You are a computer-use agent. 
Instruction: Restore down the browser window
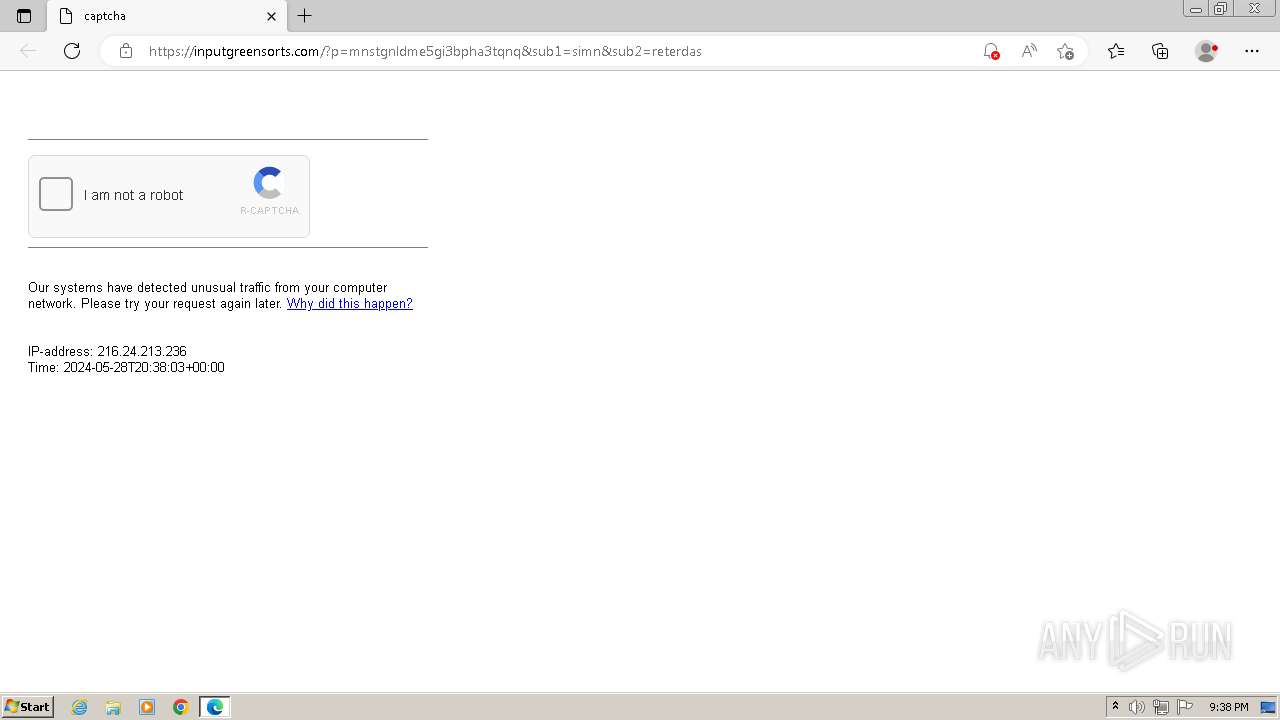1221,8
